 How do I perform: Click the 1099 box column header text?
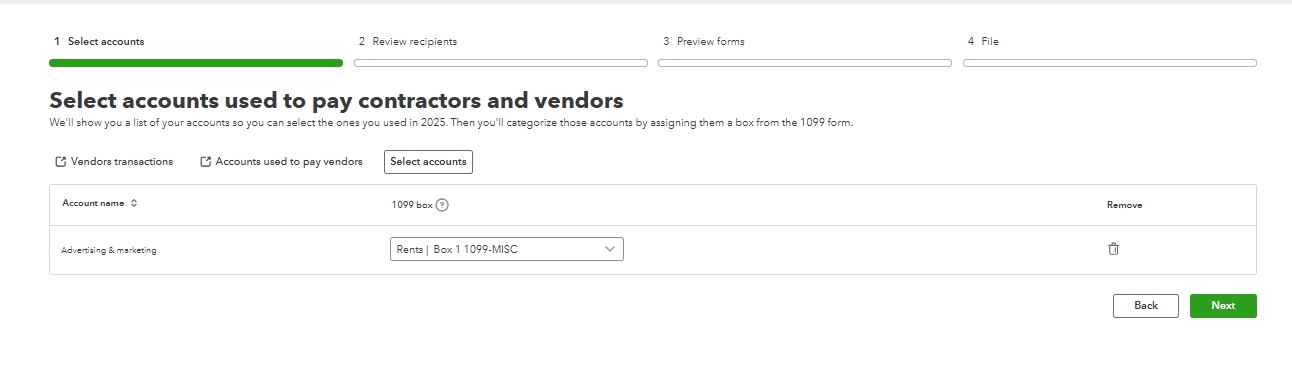pyautogui.click(x=412, y=205)
